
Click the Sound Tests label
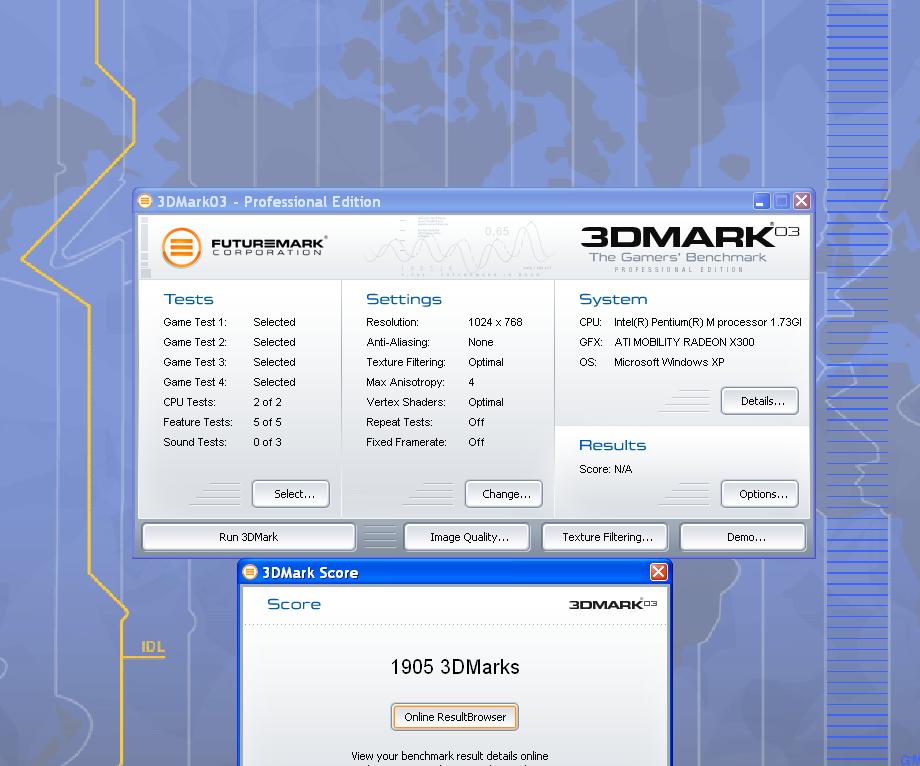tap(195, 442)
